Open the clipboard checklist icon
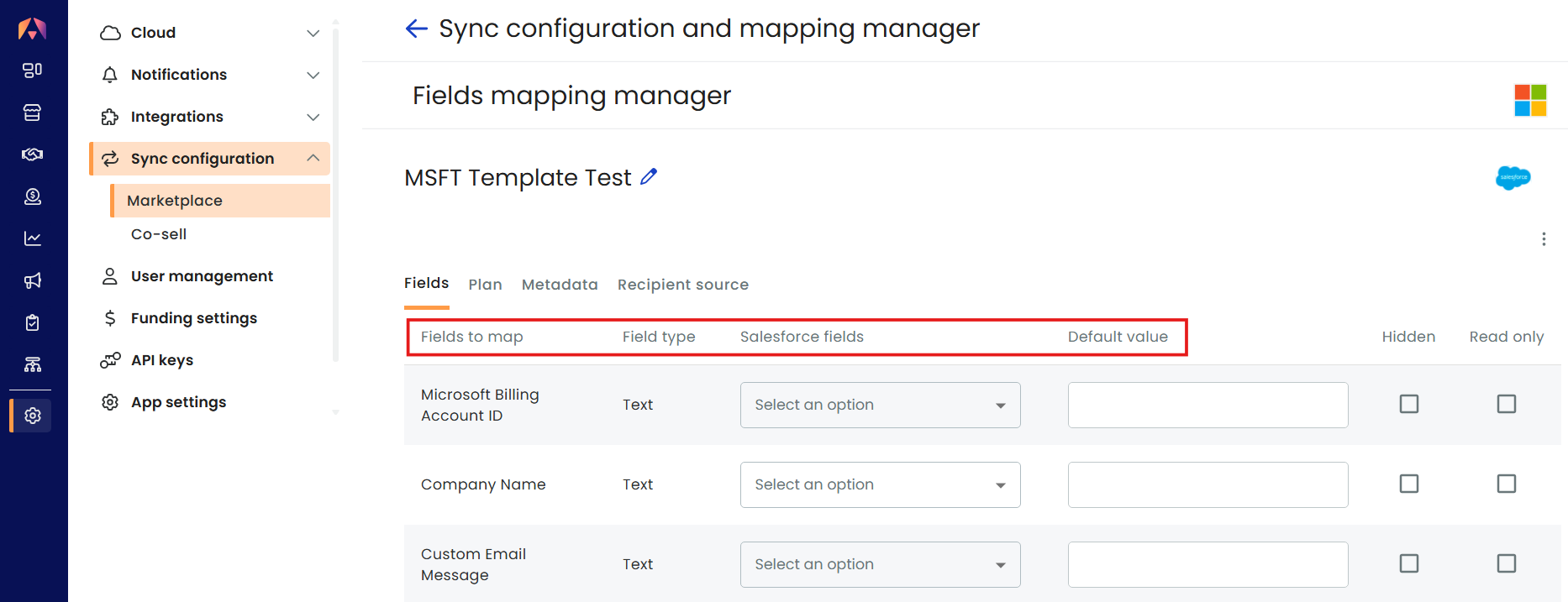 pos(32,322)
